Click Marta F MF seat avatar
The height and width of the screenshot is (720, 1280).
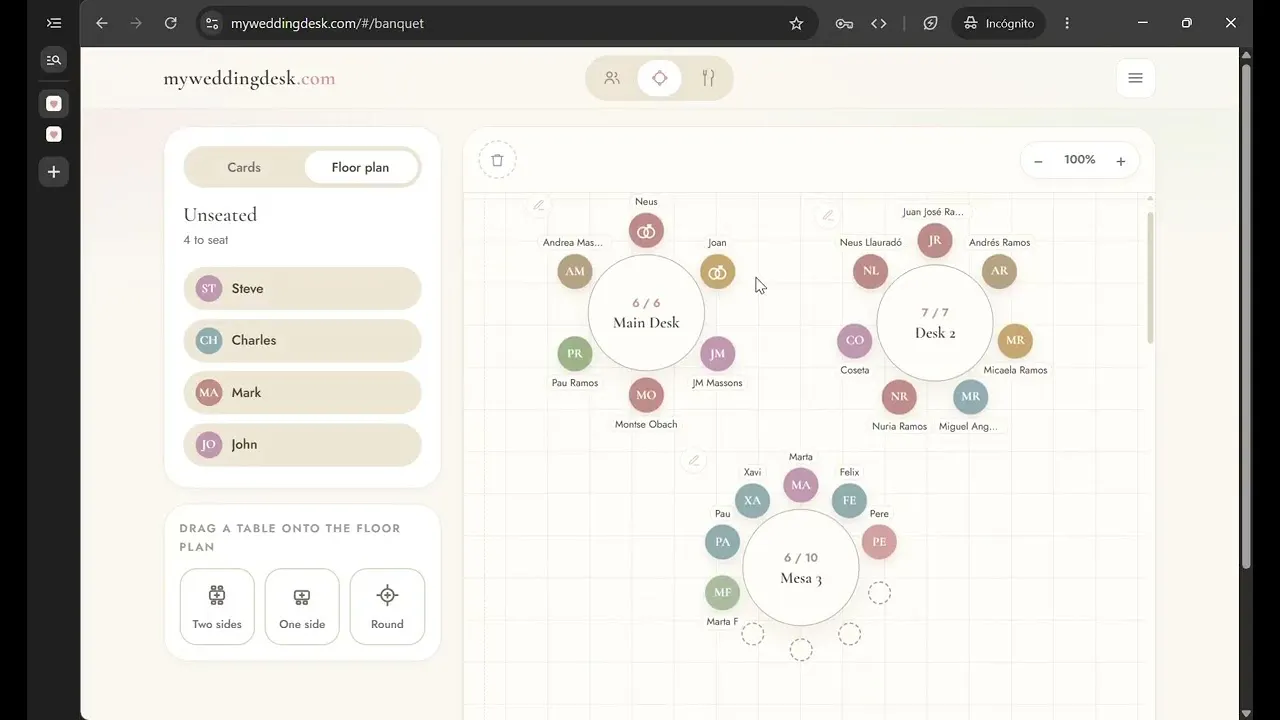(722, 592)
